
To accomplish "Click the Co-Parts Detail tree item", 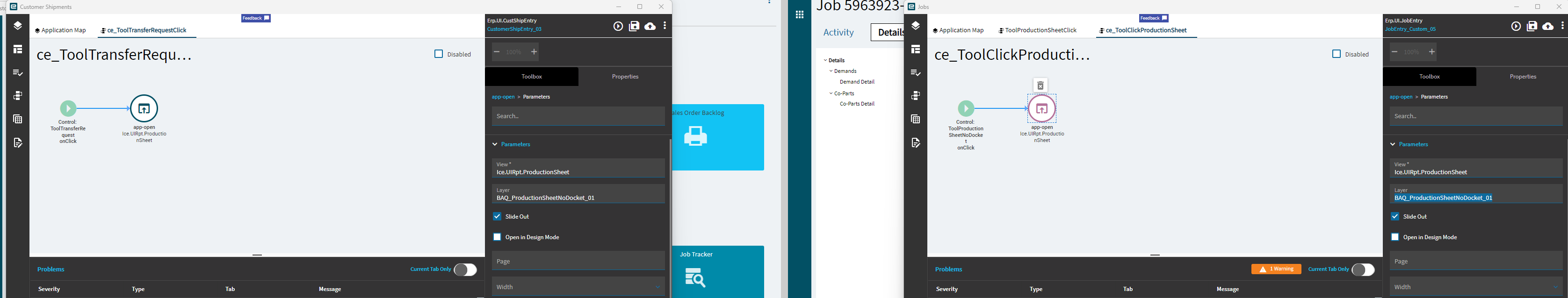I will tap(857, 104).
